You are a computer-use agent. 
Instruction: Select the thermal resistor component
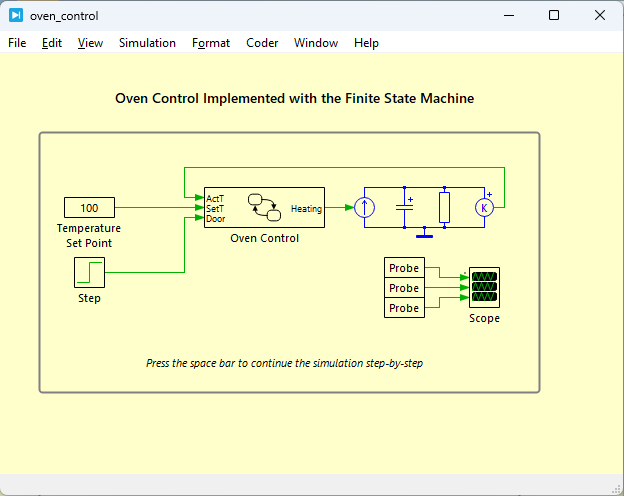coord(445,207)
